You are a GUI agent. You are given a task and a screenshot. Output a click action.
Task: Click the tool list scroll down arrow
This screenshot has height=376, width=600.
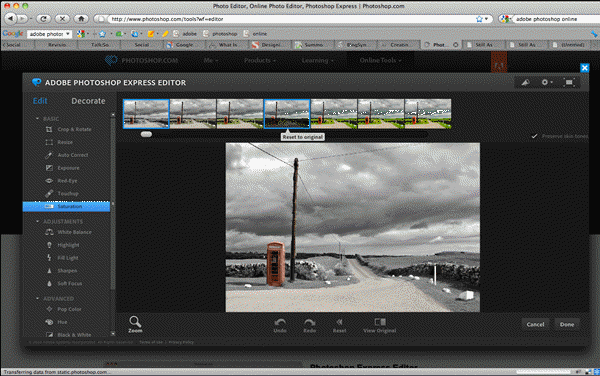(113, 334)
